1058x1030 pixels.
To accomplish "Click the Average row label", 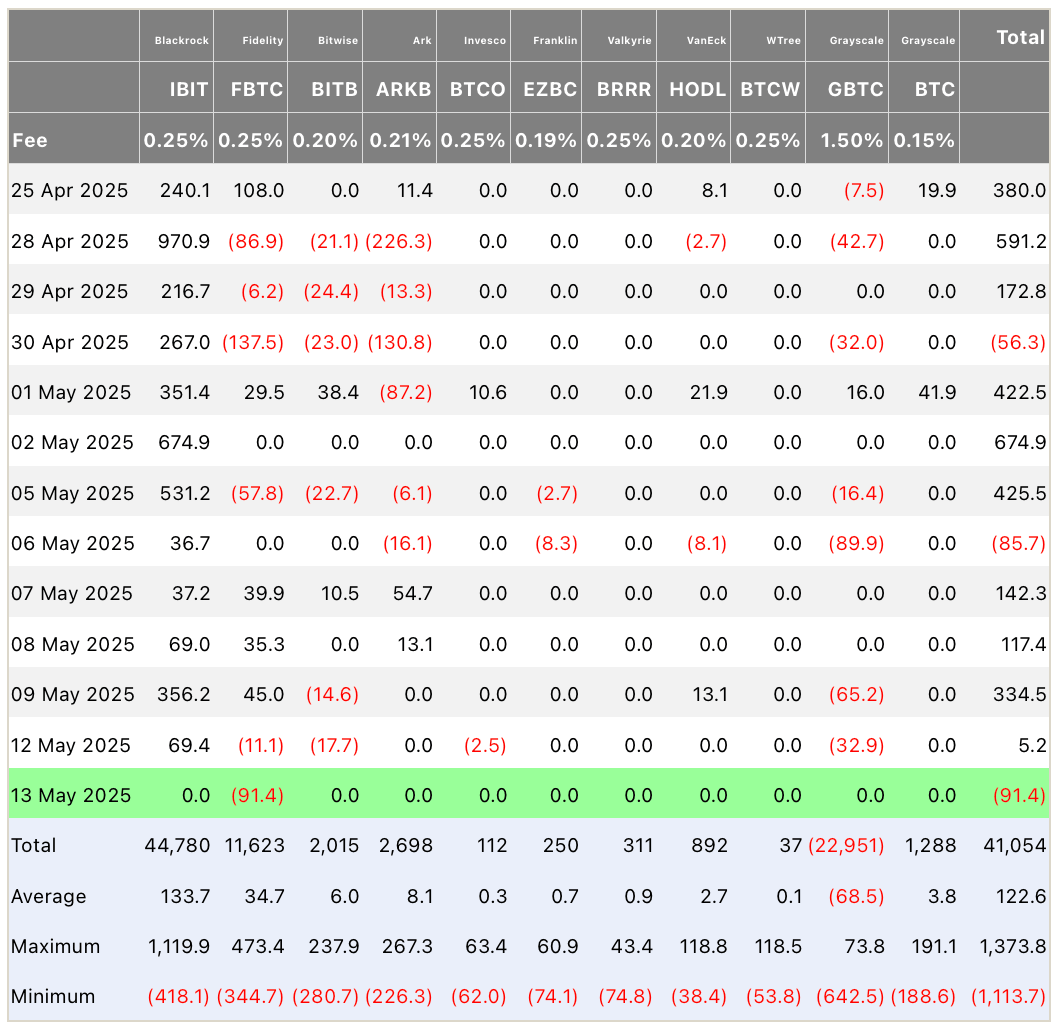I will tap(48, 896).
